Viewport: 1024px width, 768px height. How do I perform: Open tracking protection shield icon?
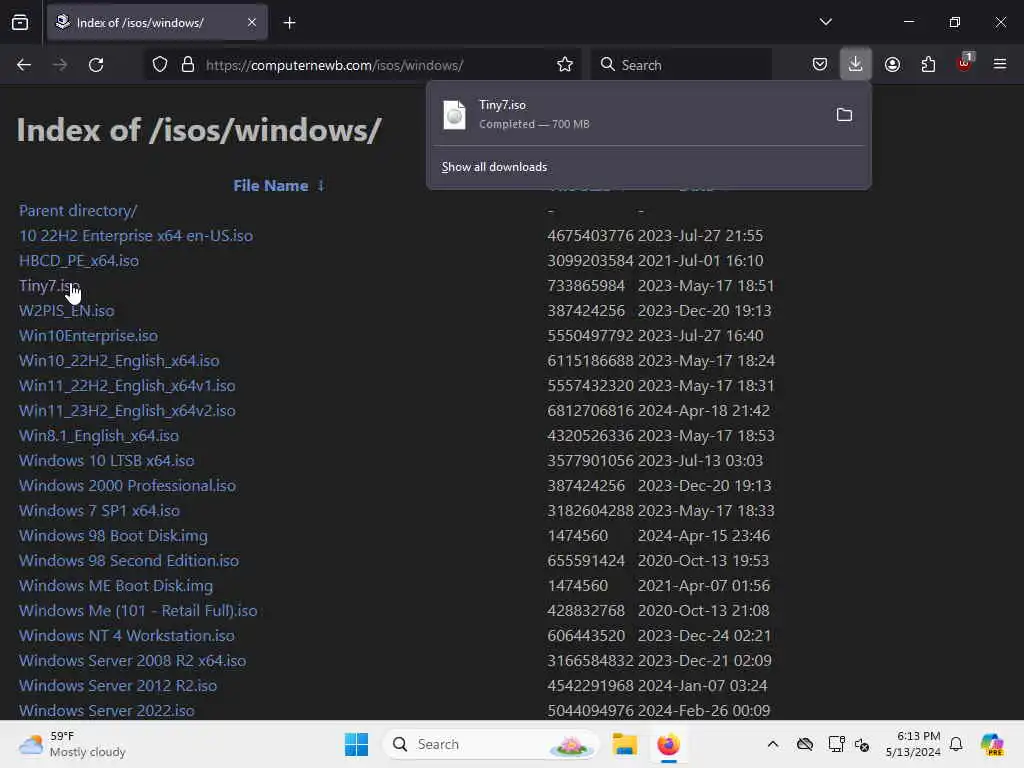click(x=160, y=65)
